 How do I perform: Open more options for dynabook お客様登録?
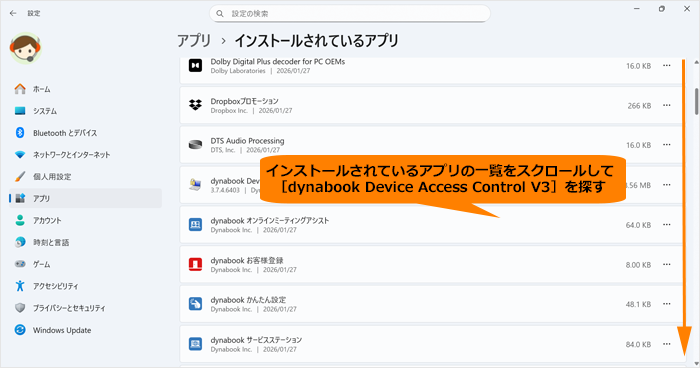pyautogui.click(x=667, y=264)
